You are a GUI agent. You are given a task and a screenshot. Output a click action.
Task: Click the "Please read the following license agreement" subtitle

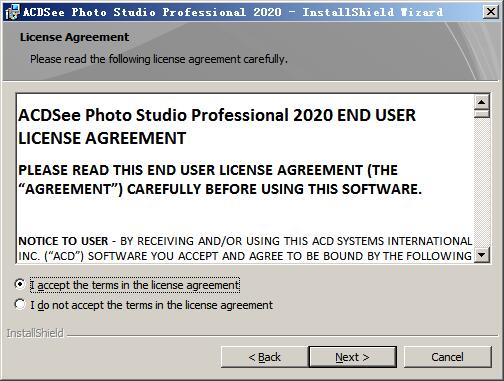159,59
